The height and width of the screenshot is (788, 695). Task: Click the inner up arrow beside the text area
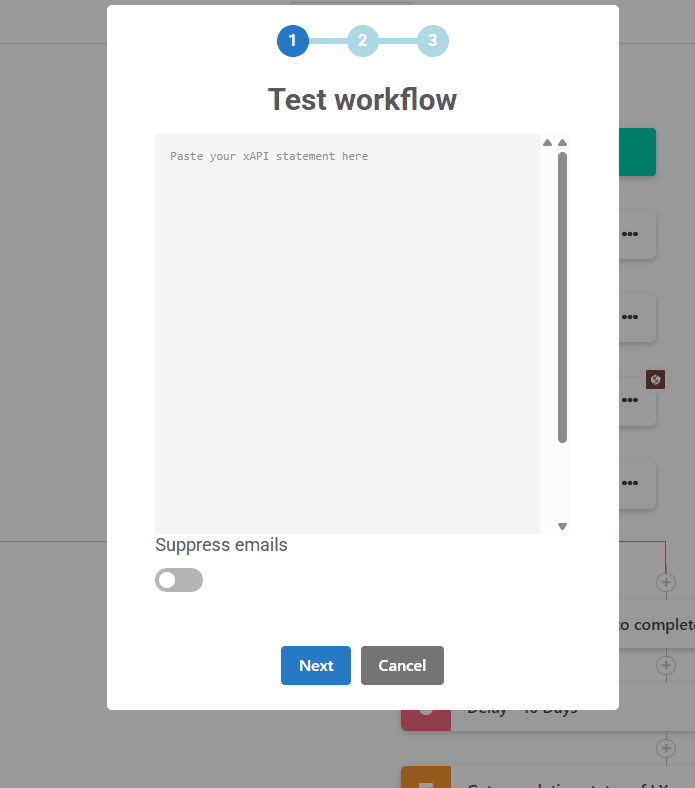[547, 143]
